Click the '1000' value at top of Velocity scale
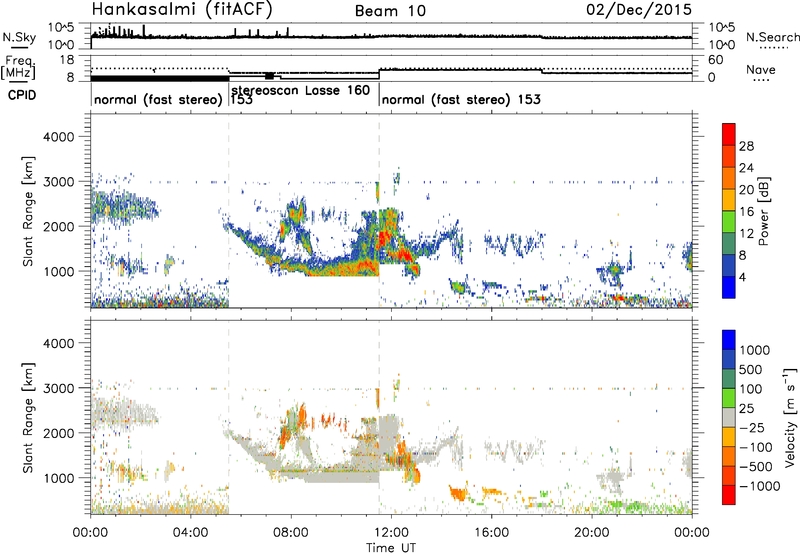The height and width of the screenshot is (554, 800). [755, 350]
